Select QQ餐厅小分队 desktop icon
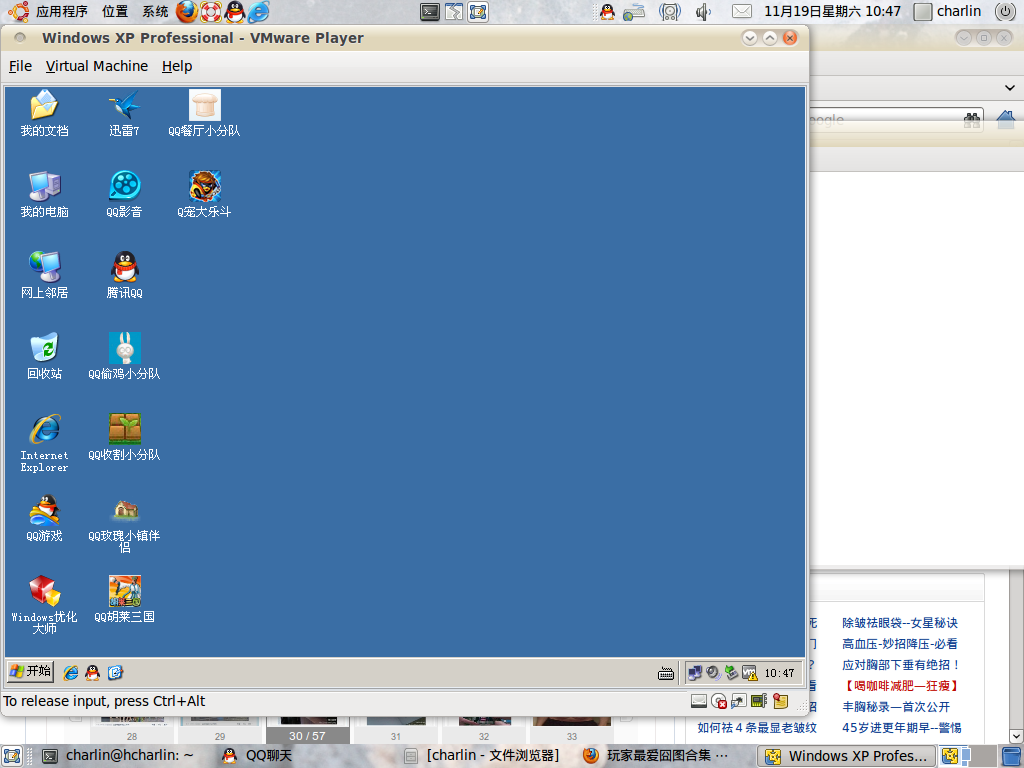This screenshot has height=768, width=1024. [204, 113]
